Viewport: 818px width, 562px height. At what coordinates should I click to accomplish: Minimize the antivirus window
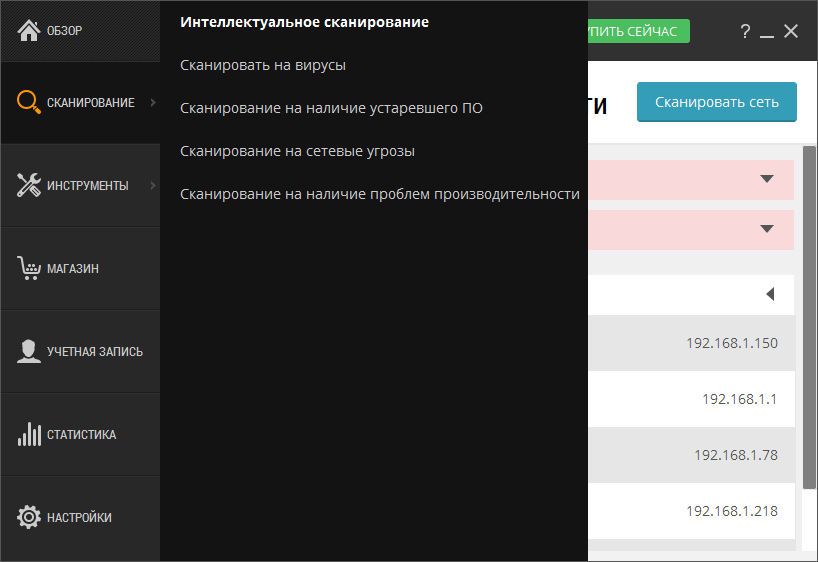click(x=766, y=35)
